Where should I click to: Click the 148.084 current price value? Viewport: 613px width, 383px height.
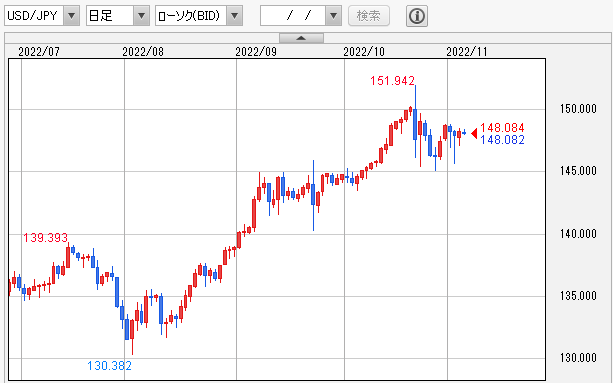502,127
